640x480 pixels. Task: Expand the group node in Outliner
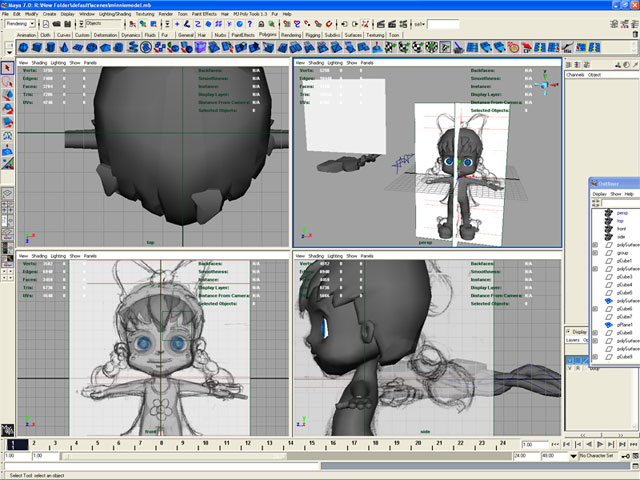595,253
